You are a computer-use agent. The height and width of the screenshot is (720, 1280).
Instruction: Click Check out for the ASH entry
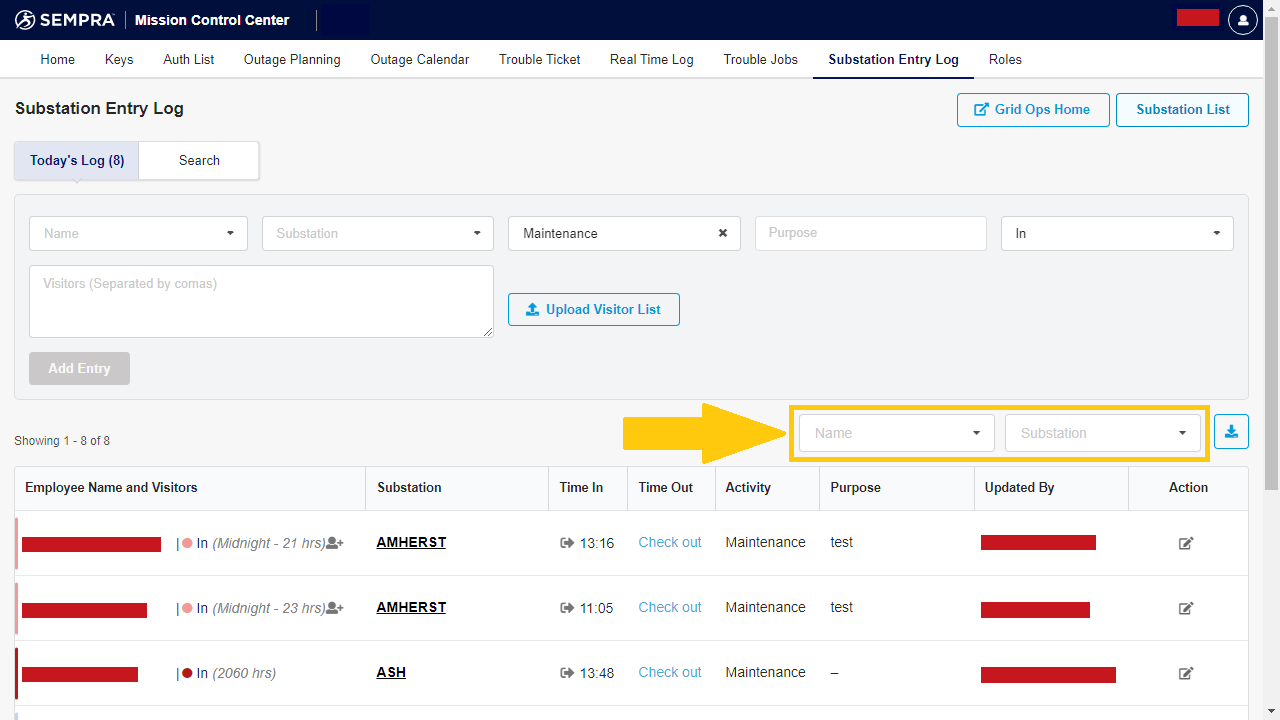coord(669,672)
